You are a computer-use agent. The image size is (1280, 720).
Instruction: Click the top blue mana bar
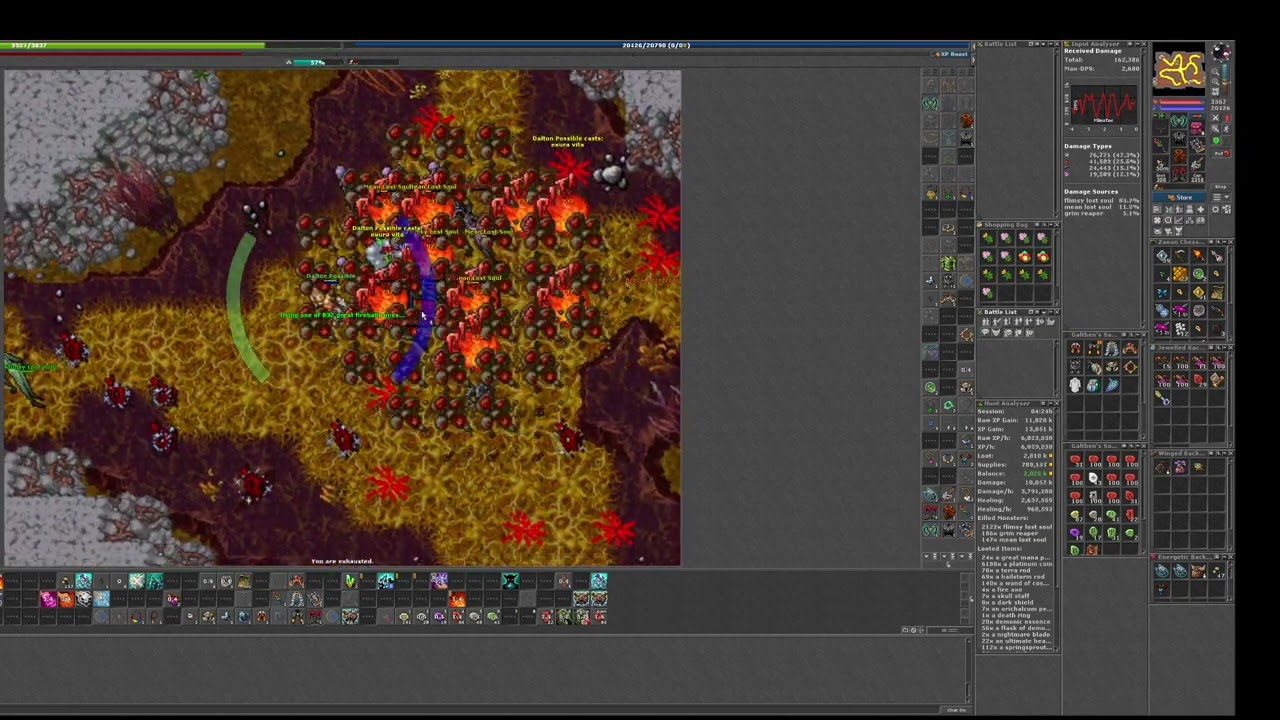[x=657, y=45]
